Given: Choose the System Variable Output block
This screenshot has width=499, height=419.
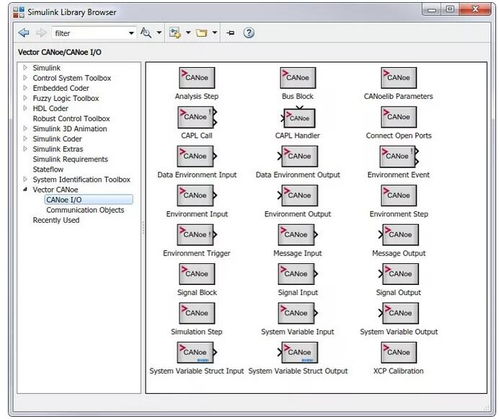Looking at the screenshot, I should (399, 313).
